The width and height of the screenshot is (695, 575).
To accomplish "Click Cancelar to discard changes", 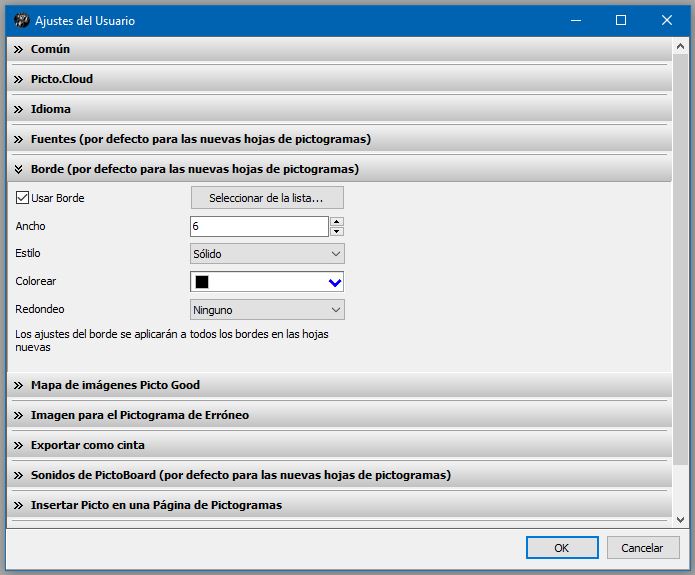I will pyautogui.click(x=643, y=548).
